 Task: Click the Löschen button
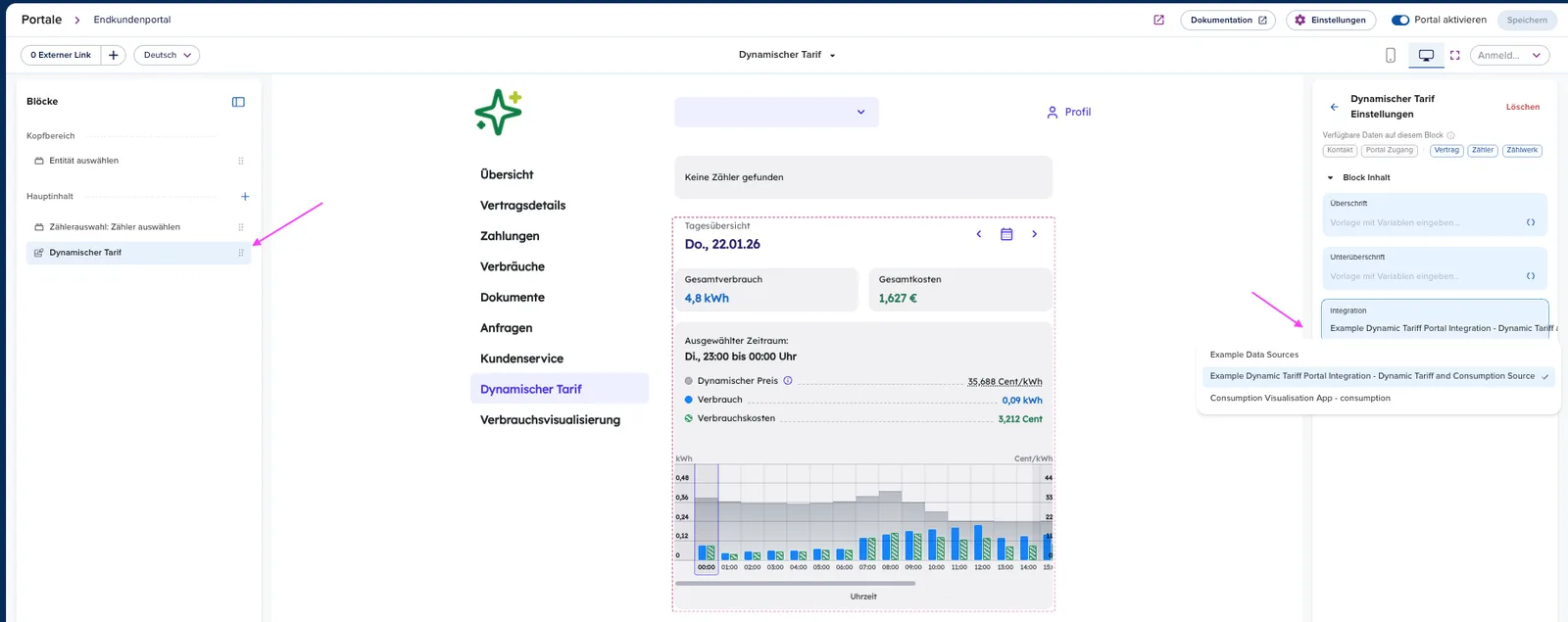[x=1523, y=107]
